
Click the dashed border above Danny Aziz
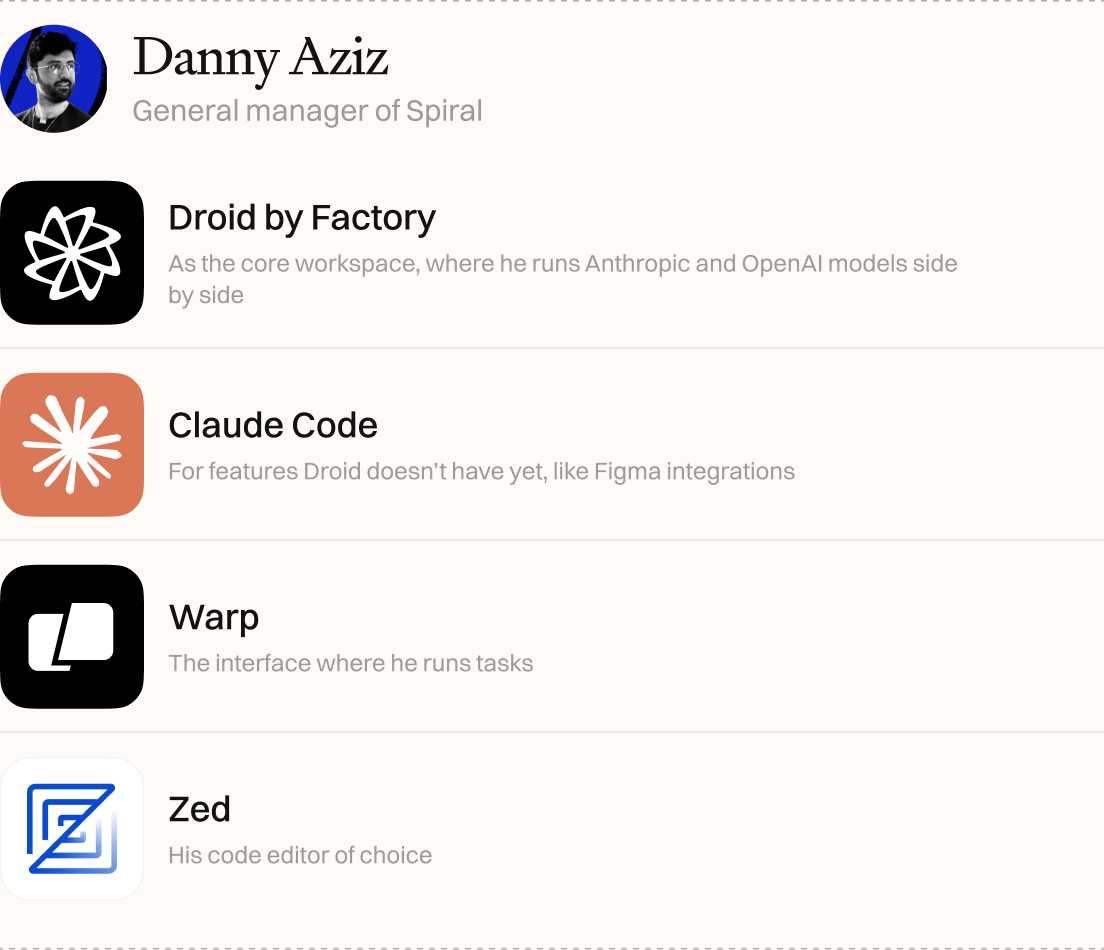(552, 1)
